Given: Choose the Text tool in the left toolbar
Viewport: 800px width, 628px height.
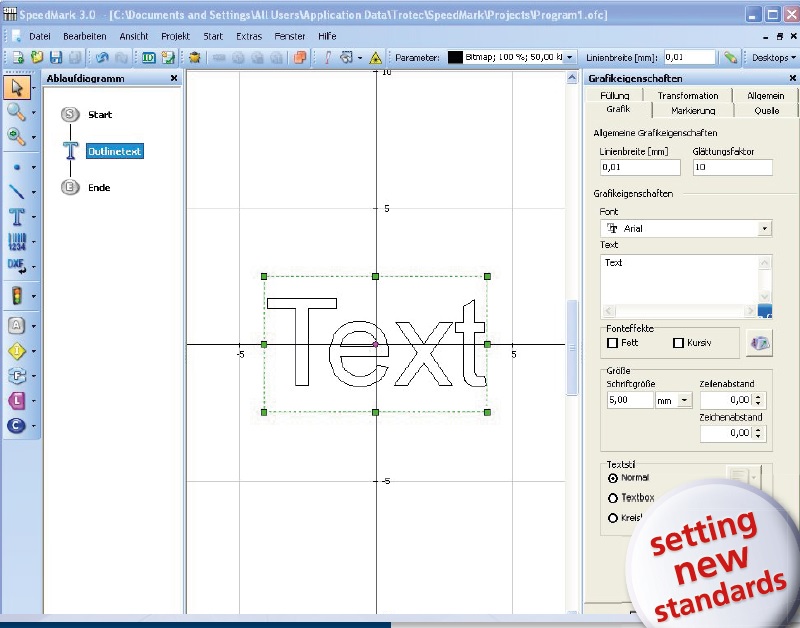Looking at the screenshot, I should tap(16, 216).
